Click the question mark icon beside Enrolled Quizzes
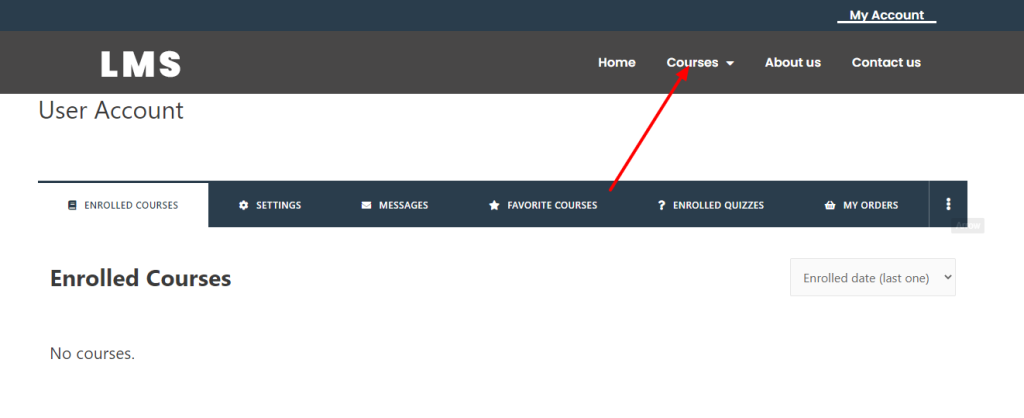The height and width of the screenshot is (418, 1024). tap(661, 206)
